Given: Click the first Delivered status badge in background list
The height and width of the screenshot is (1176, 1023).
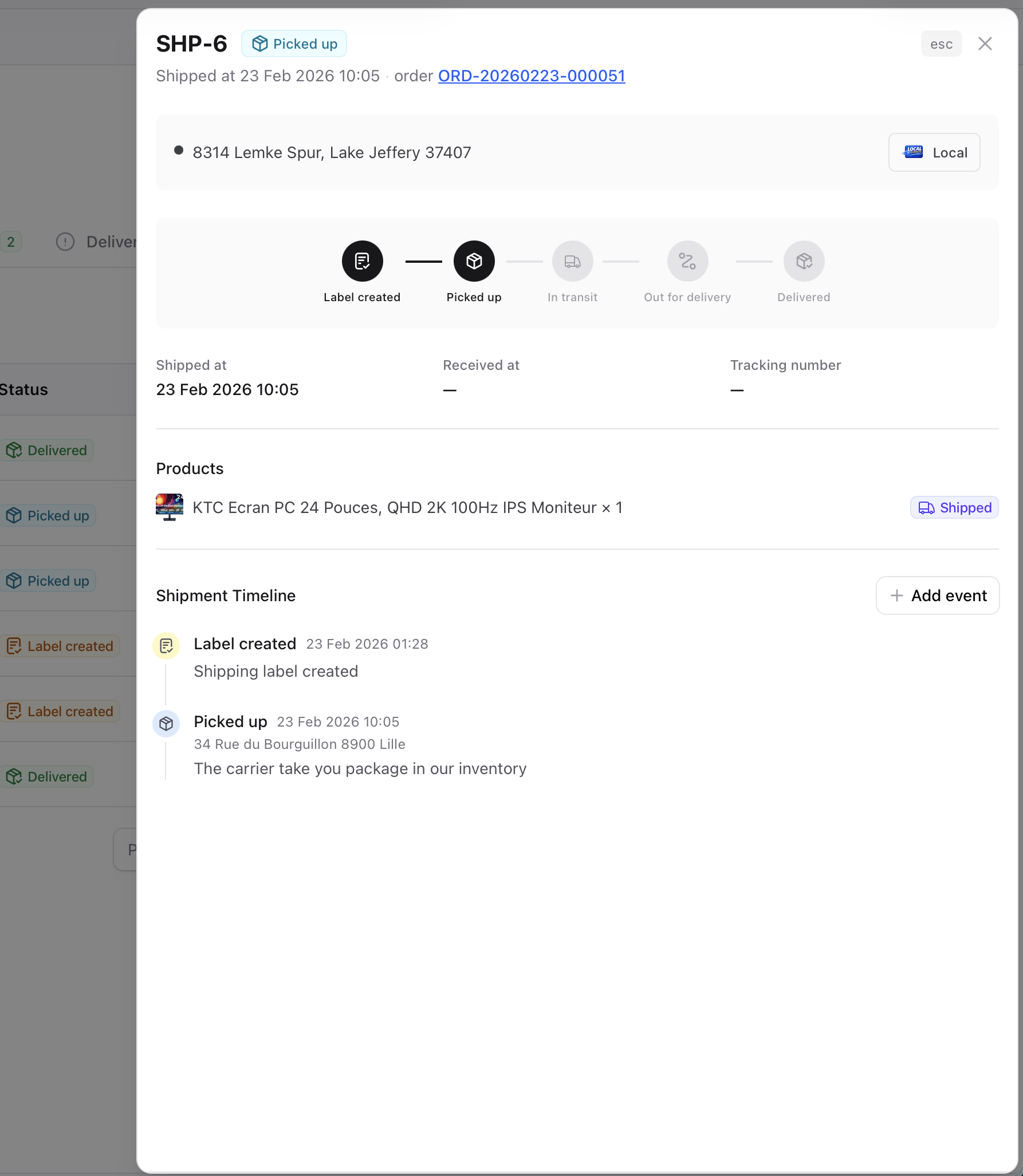Looking at the screenshot, I should tap(47, 450).
